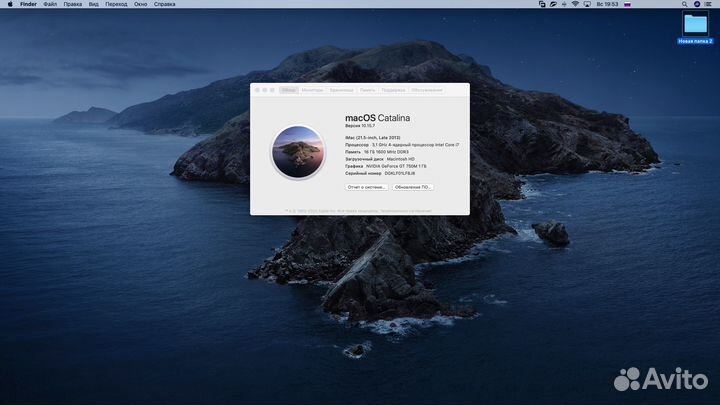Switch to the Поддержка tab
Image resolution: width=720 pixels, height=405 pixels.
[393, 90]
